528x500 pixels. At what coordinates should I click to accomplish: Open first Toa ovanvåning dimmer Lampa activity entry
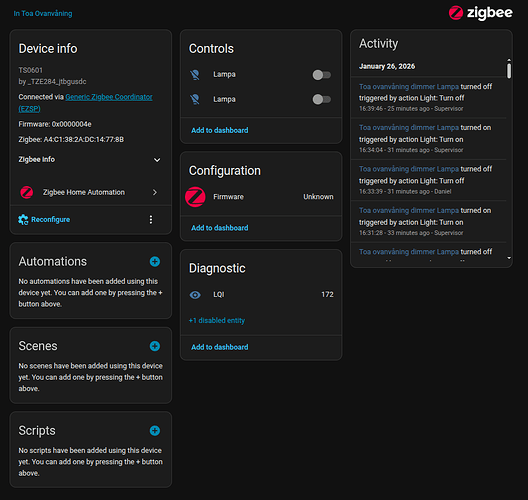point(409,87)
